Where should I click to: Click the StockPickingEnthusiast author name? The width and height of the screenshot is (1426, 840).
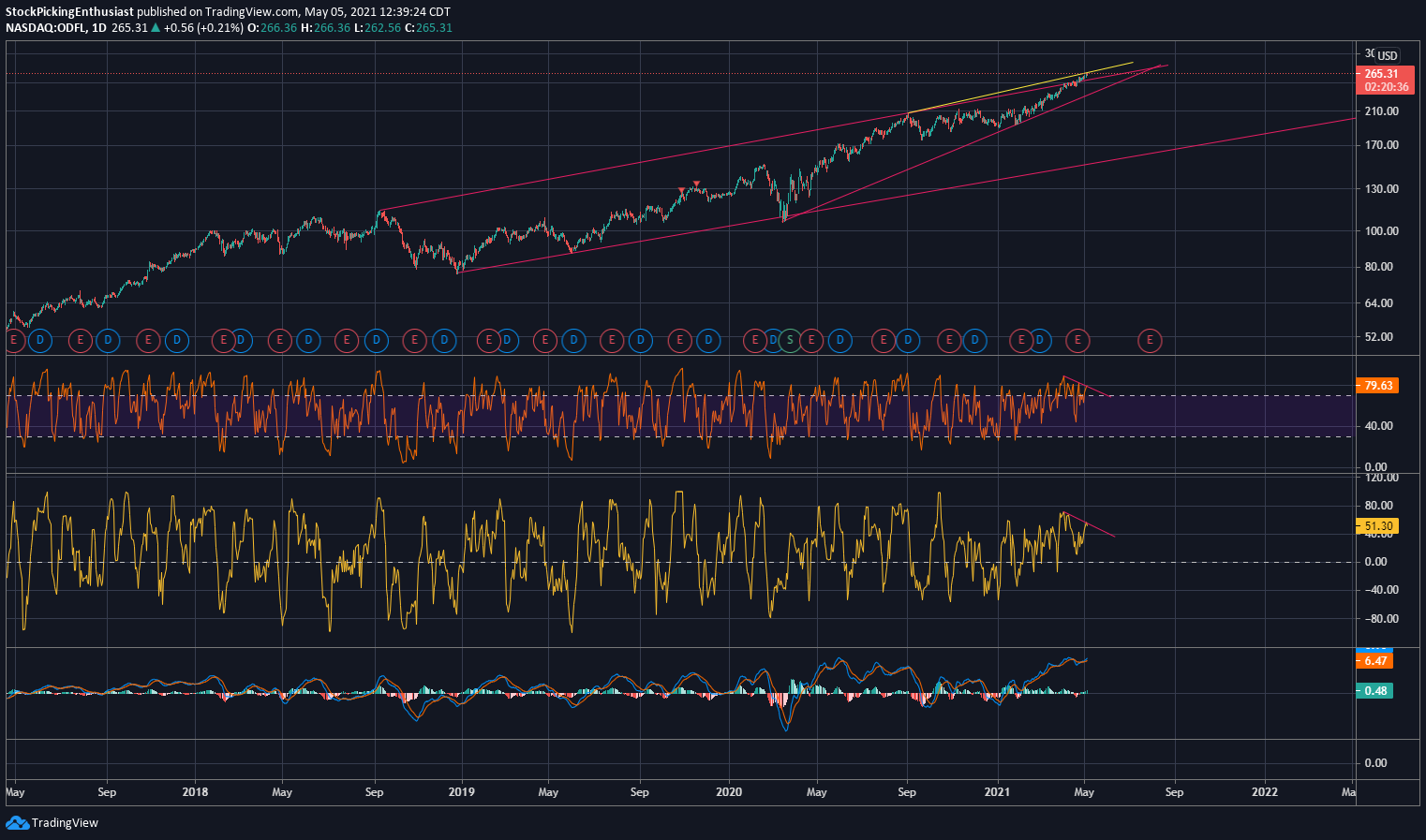click(x=70, y=12)
